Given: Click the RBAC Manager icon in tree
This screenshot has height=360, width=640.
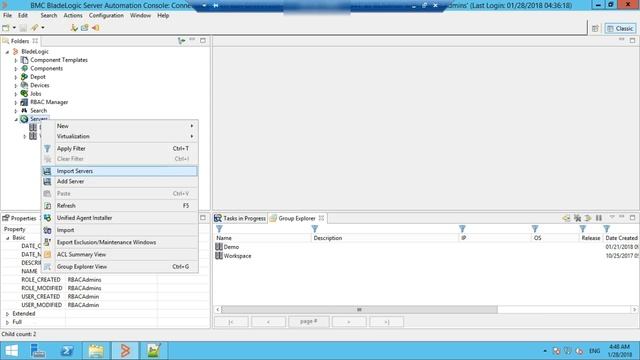Looking at the screenshot, I should point(24,102).
